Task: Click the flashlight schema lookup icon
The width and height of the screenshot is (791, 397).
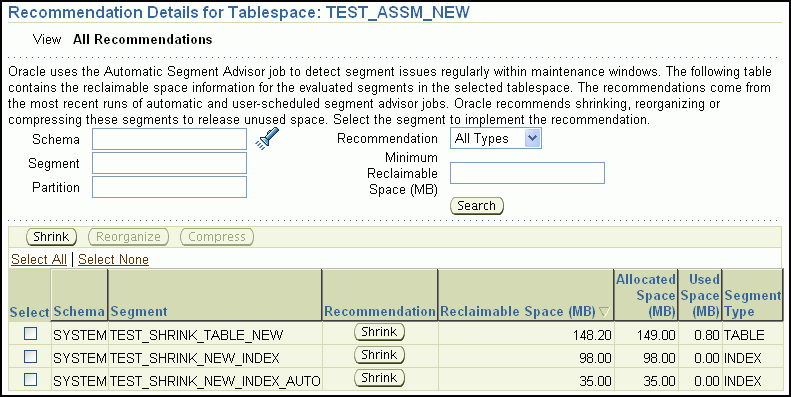Action: [x=267, y=138]
